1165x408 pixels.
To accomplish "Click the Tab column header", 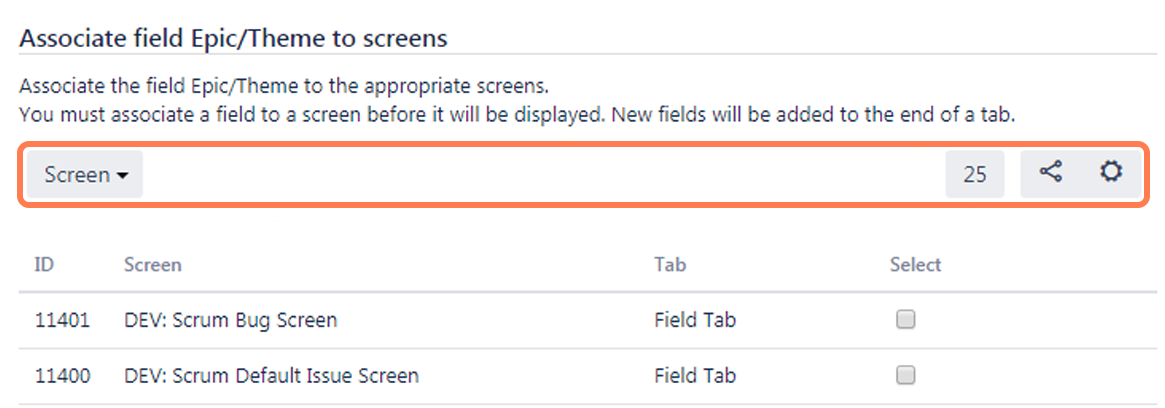I will point(670,265).
